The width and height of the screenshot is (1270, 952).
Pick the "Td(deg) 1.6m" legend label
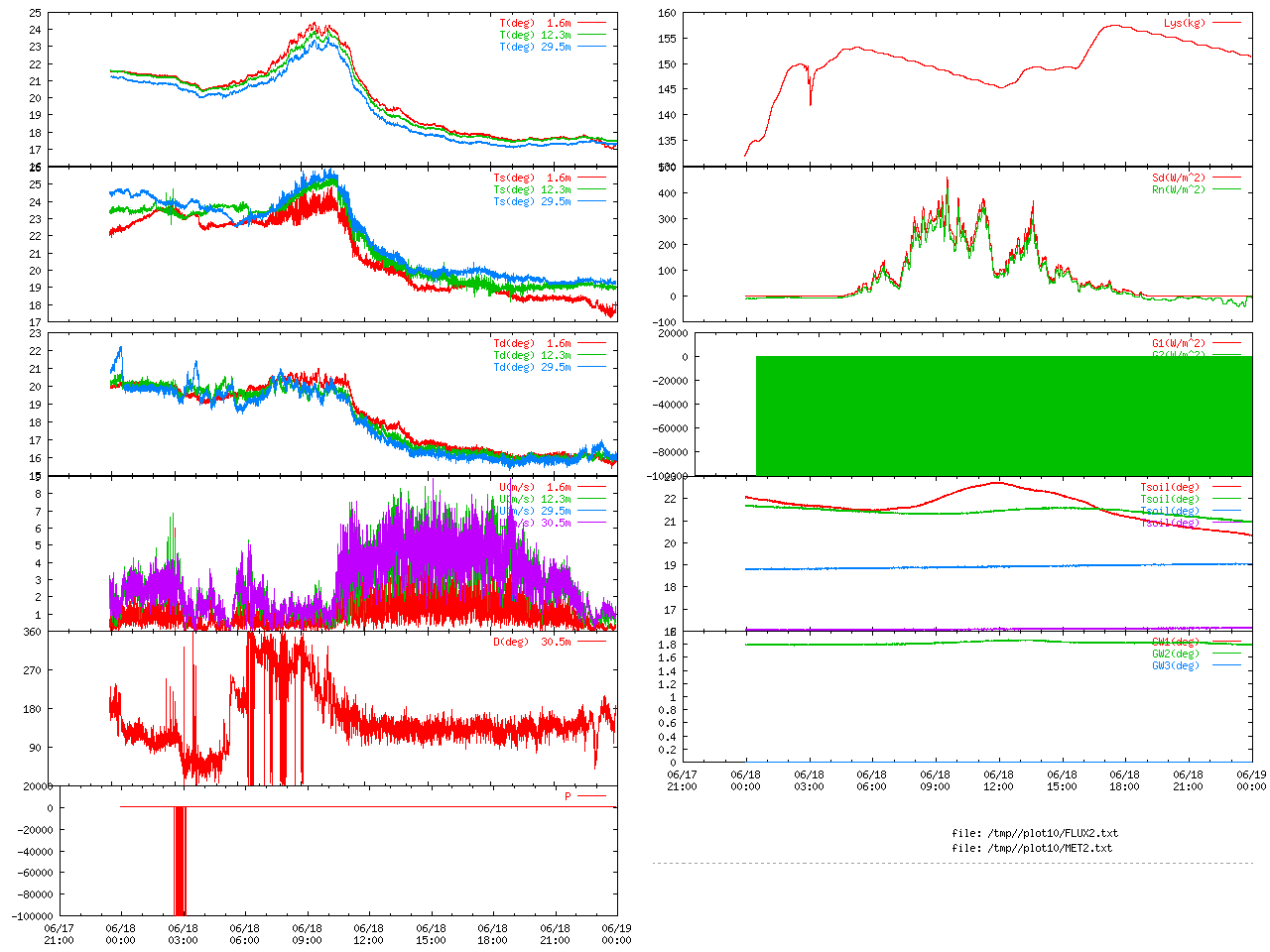(533, 343)
